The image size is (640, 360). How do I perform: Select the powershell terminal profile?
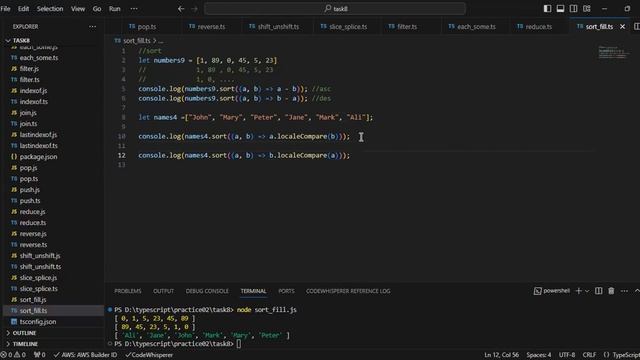[x=551, y=291]
